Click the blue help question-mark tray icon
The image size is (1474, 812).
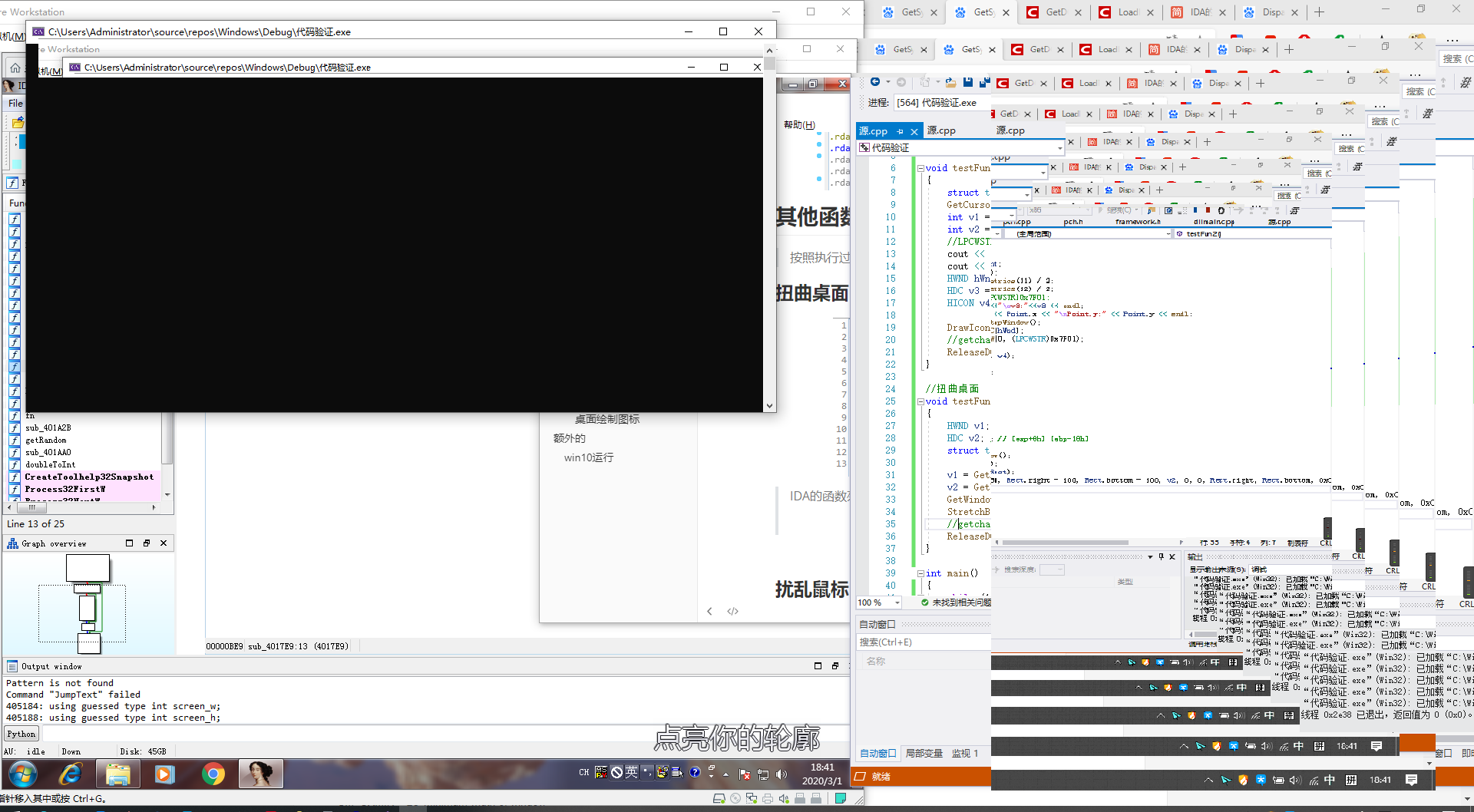click(x=695, y=772)
